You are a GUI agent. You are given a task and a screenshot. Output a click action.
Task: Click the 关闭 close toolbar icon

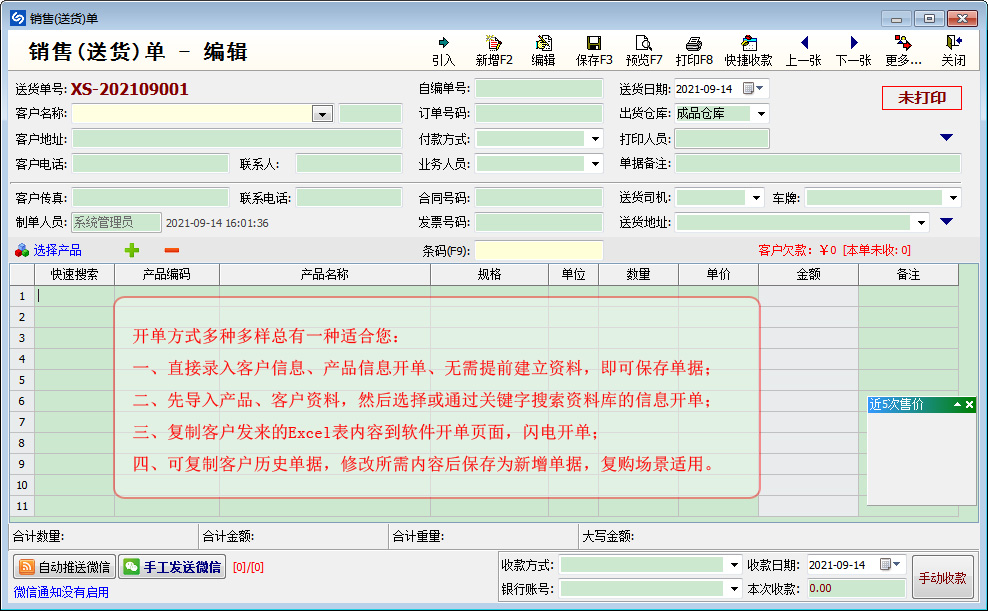[x=953, y=51]
